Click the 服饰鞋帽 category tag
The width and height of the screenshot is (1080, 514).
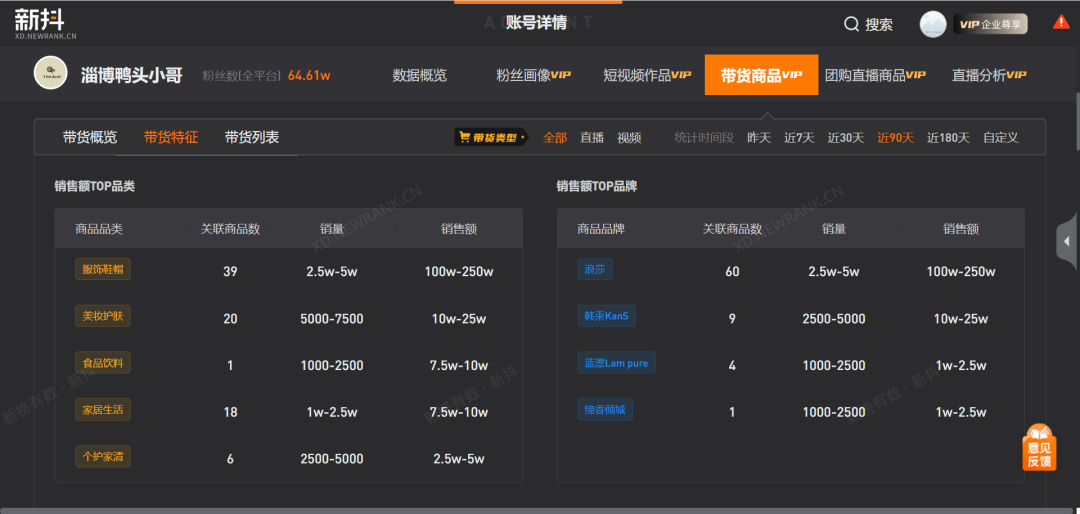tap(103, 269)
